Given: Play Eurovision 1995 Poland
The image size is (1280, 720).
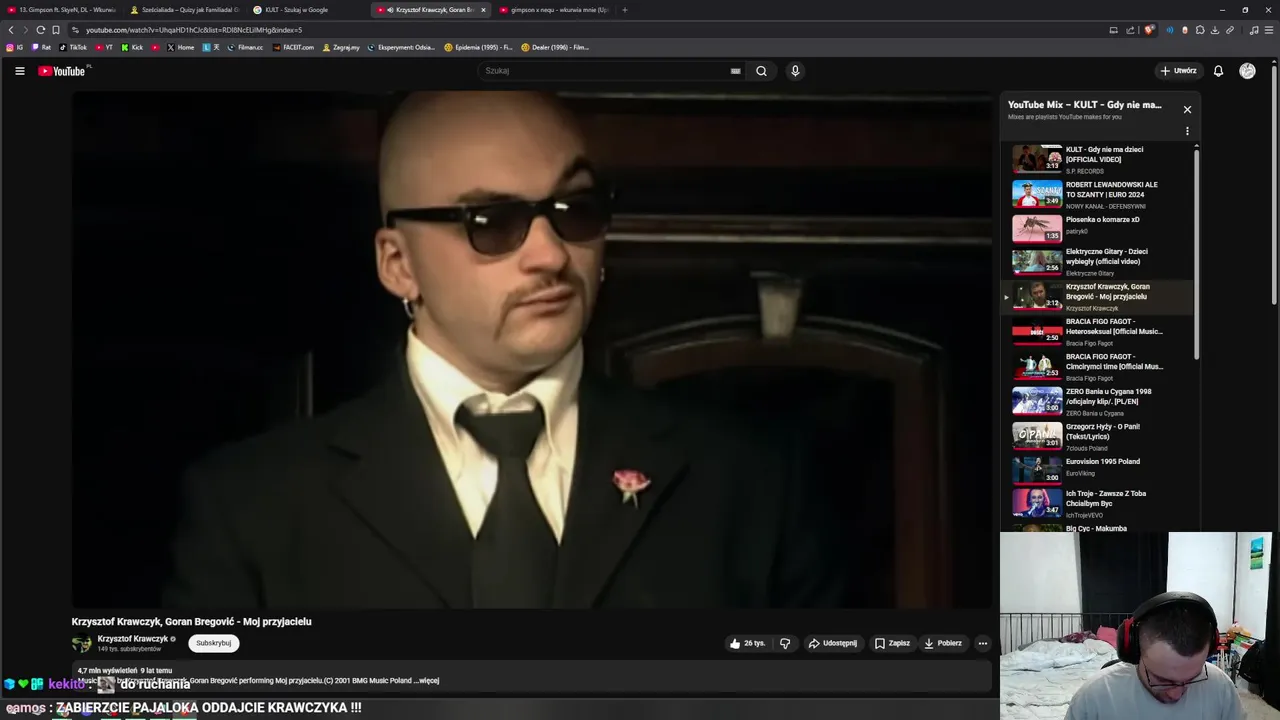Looking at the screenshot, I should pos(1100,470).
